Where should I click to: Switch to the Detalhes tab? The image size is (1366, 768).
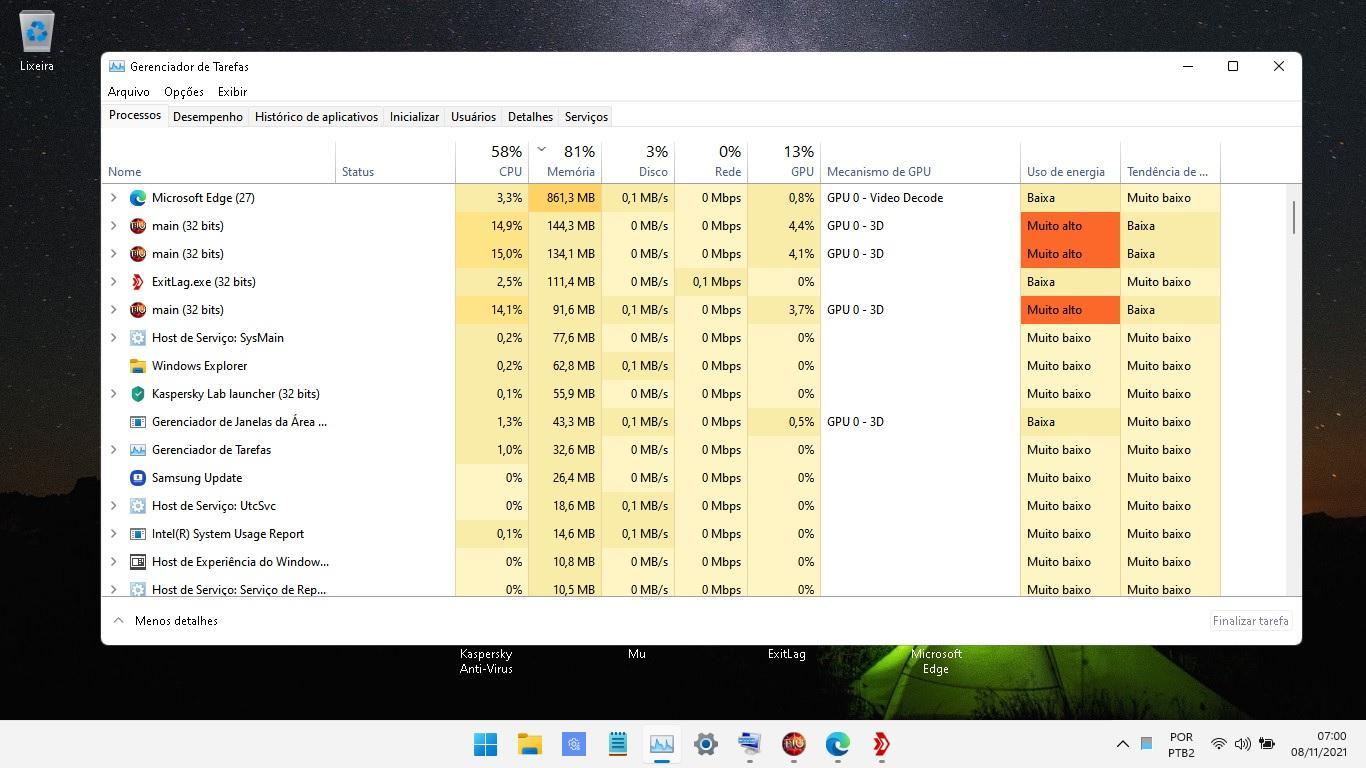[x=530, y=117]
